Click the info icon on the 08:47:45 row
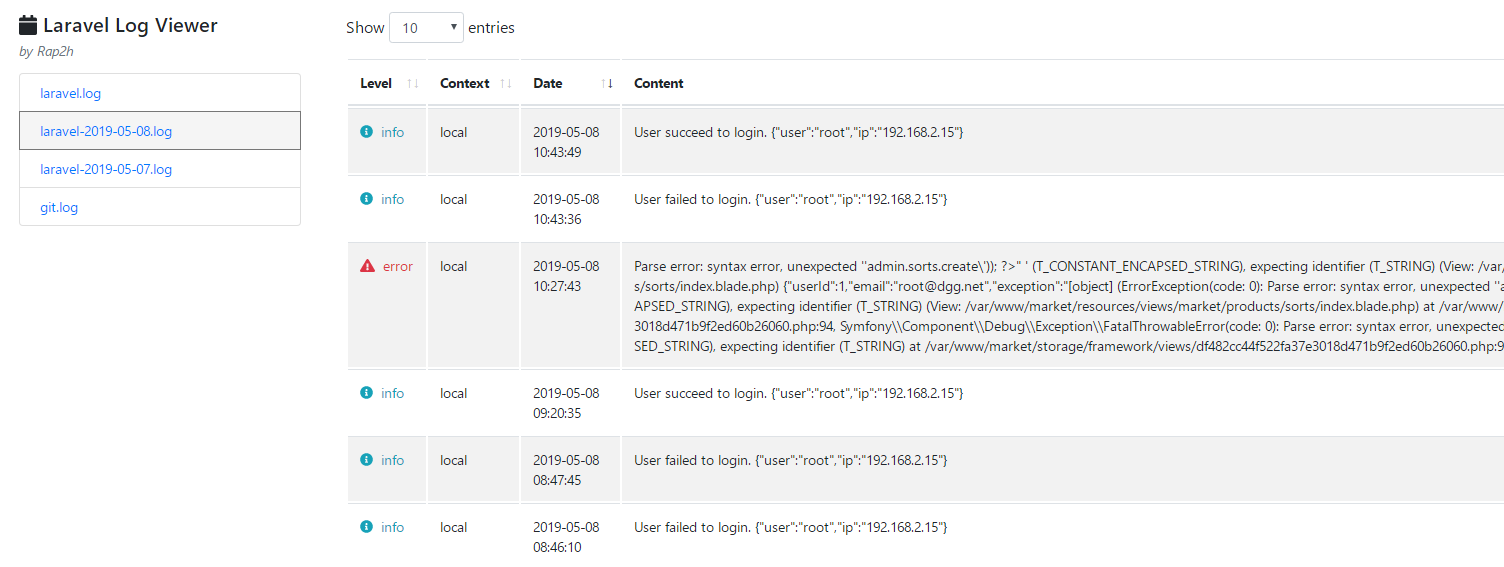 point(366,460)
